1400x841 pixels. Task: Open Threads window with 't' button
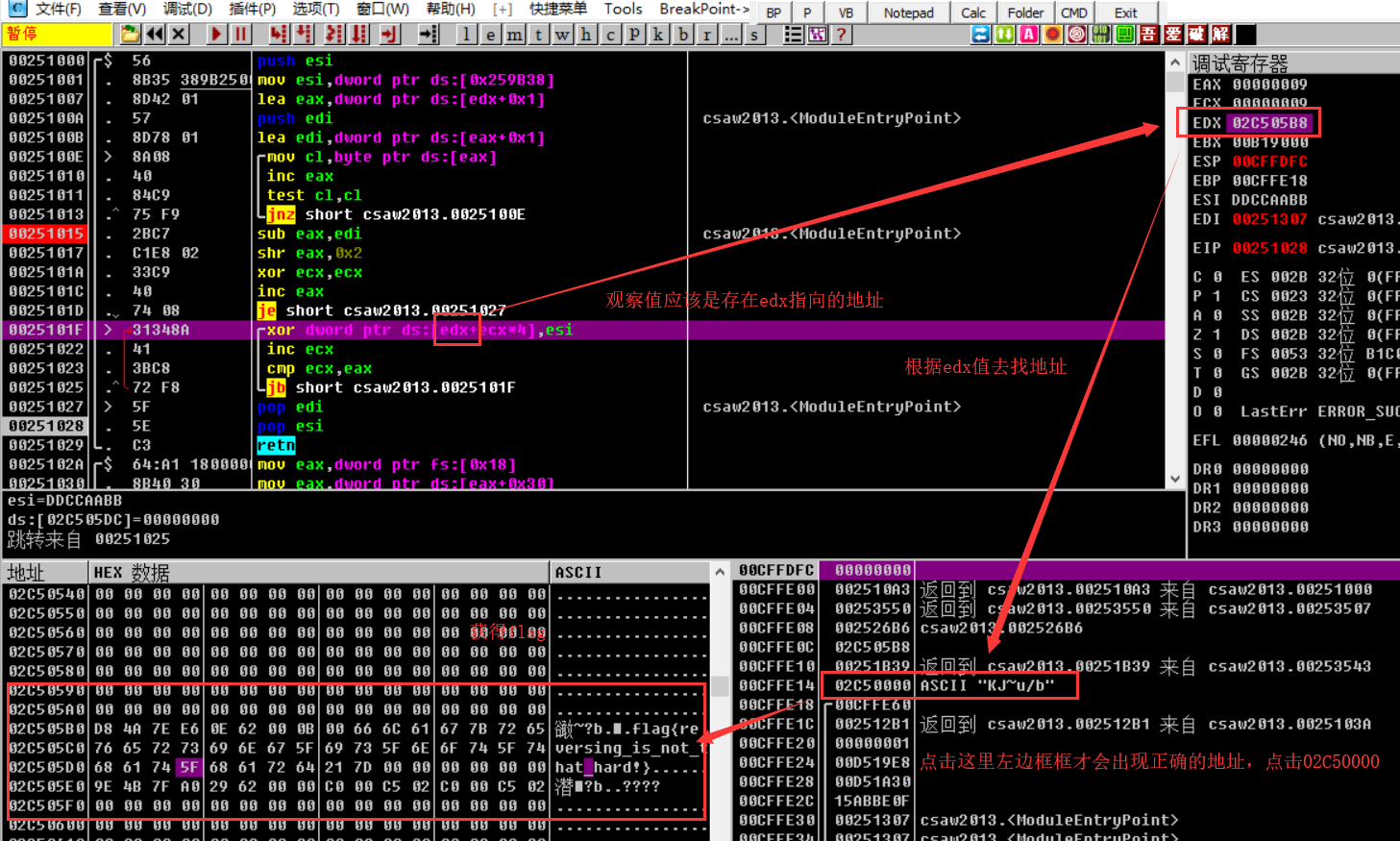(539, 35)
